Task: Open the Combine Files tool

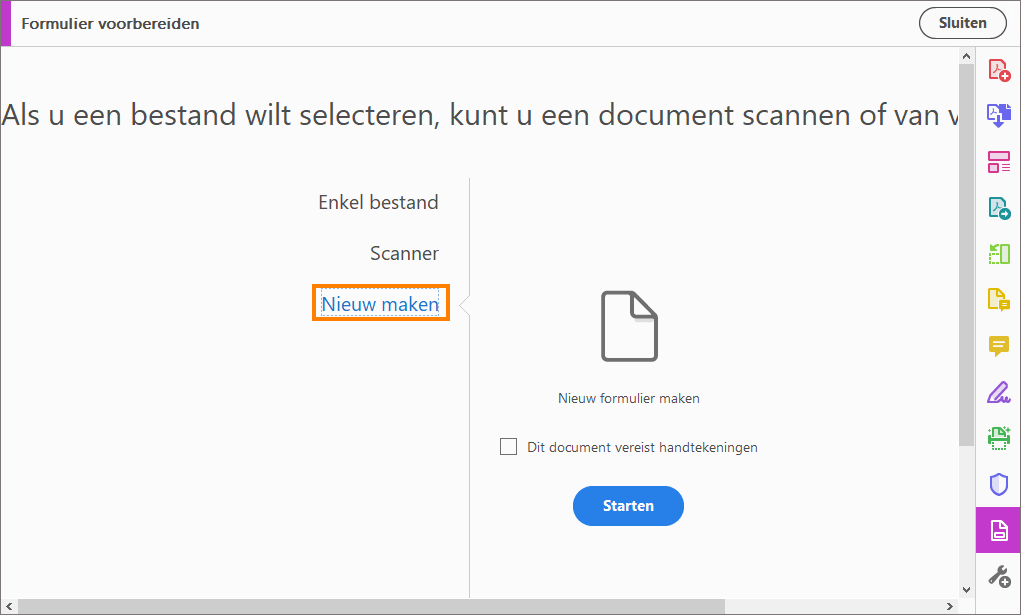Action: coord(998,116)
